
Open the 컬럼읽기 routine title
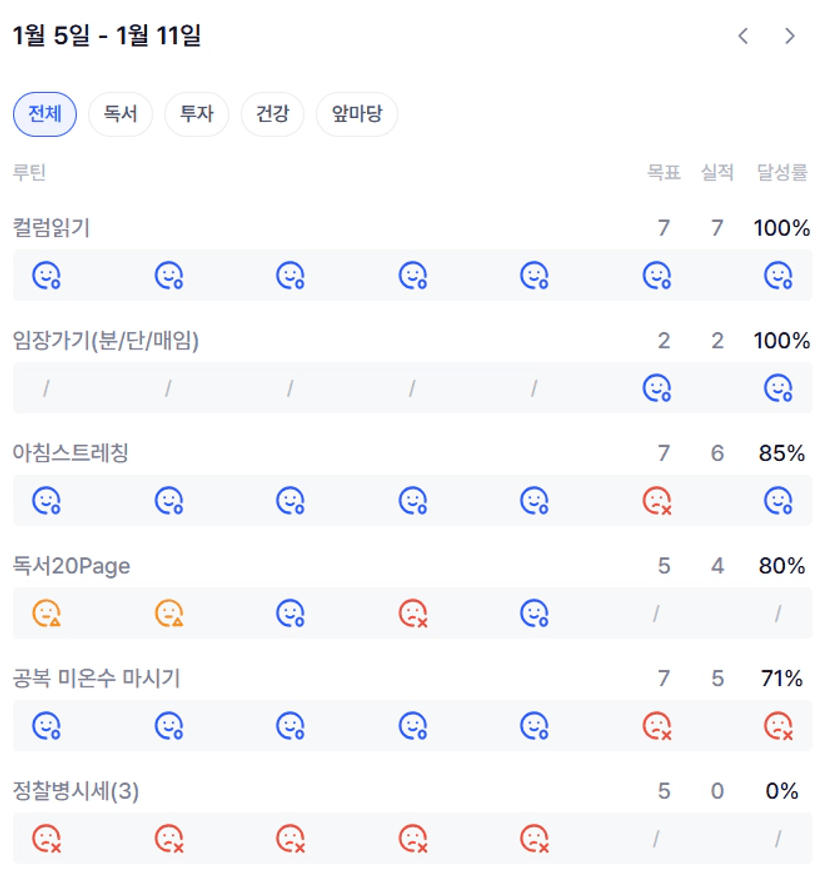(x=52, y=228)
